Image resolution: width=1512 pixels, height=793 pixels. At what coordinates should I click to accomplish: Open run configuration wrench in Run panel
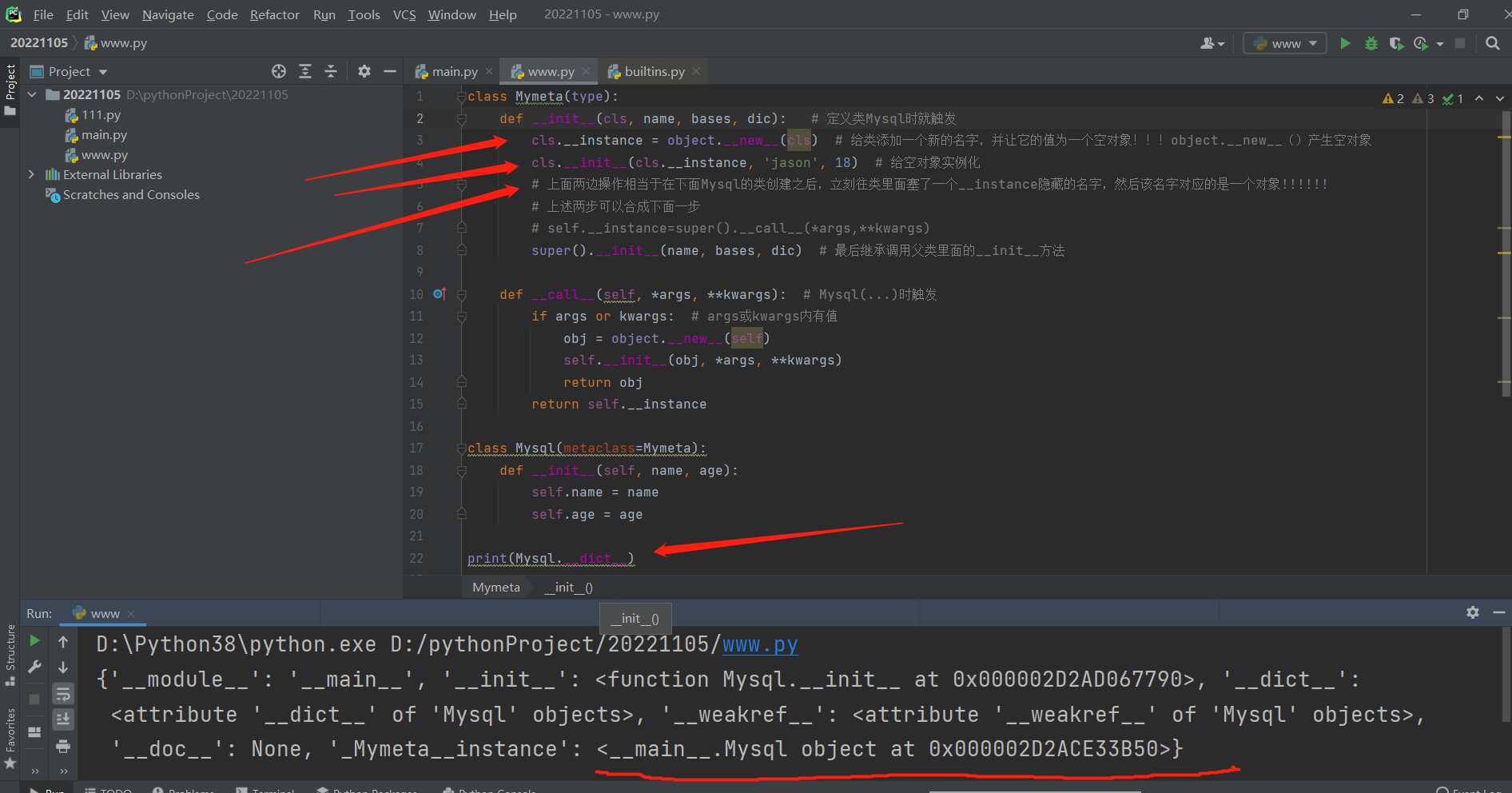coord(34,667)
